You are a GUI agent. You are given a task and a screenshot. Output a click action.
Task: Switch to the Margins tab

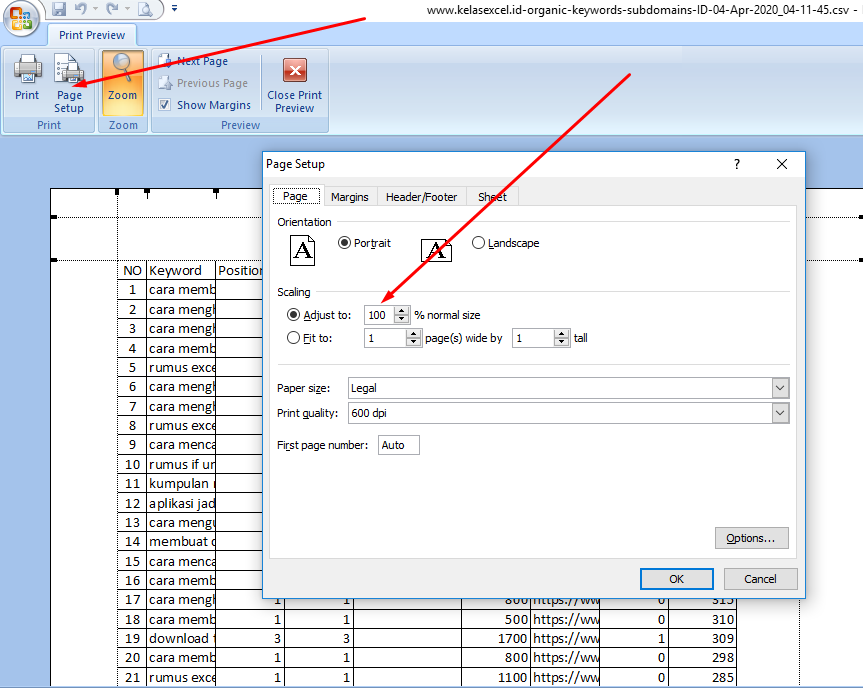coord(349,197)
